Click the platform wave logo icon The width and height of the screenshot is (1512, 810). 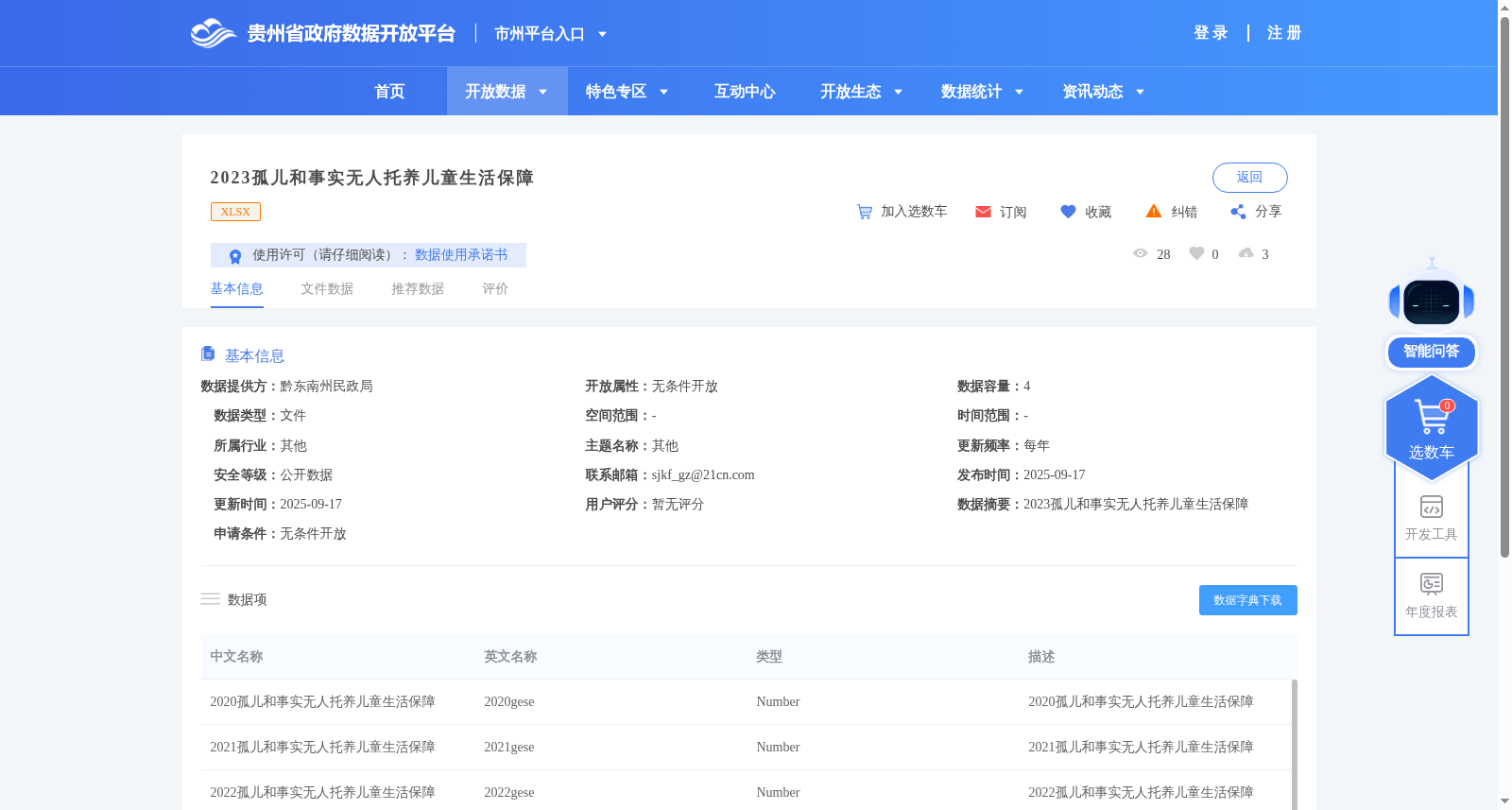tap(213, 33)
